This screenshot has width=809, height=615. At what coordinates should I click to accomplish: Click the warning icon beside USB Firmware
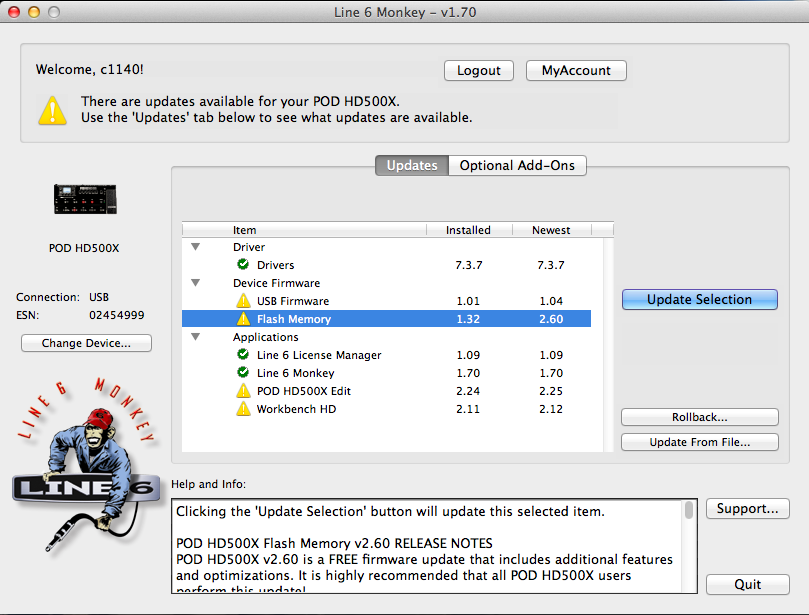click(243, 300)
